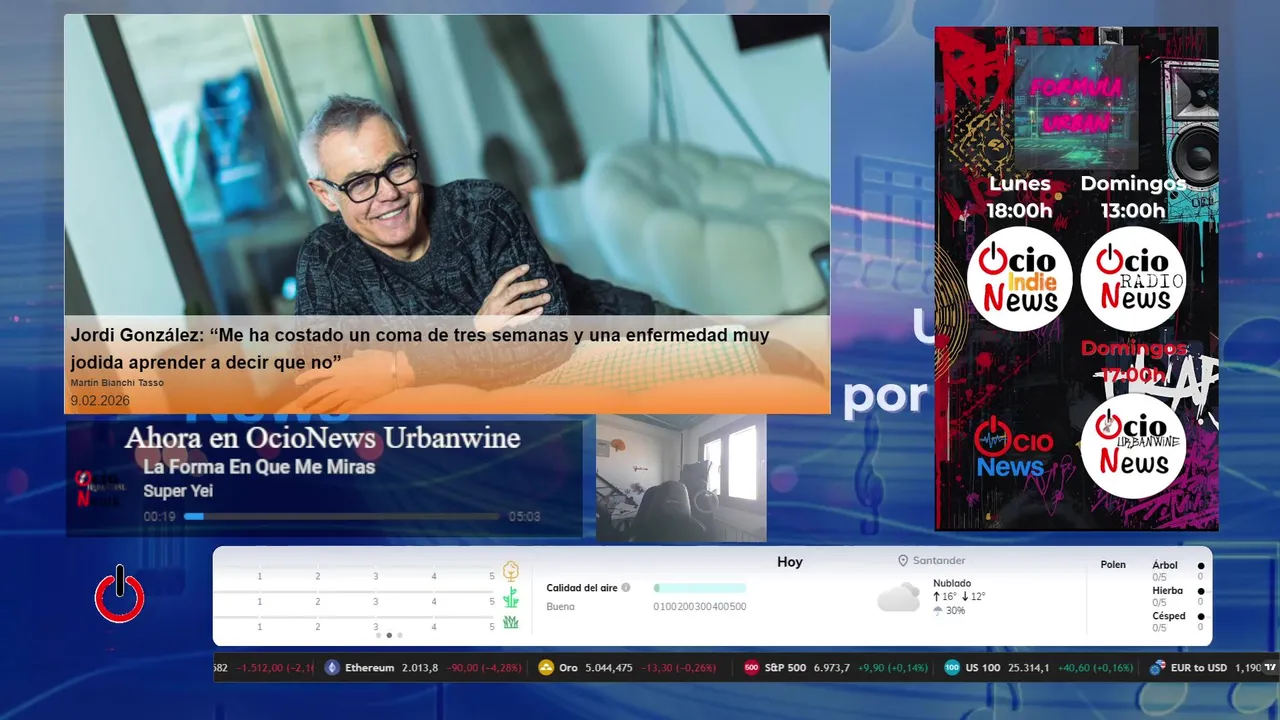Click the elapsed time 00:19
This screenshot has width=1280, height=720.
pyautogui.click(x=159, y=517)
